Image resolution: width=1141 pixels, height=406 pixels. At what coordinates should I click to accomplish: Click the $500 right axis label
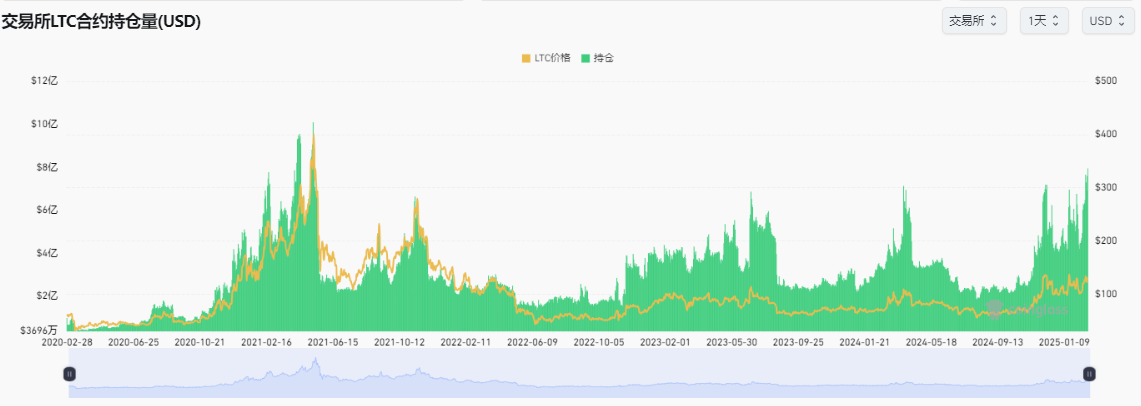point(1105,81)
